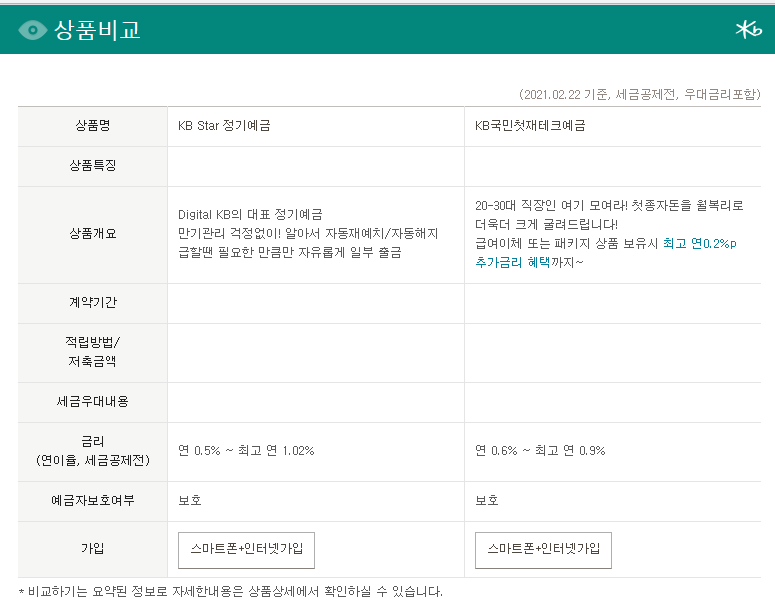Click the 적립방법/저축금액 row header
The height and width of the screenshot is (611, 775).
(92, 351)
